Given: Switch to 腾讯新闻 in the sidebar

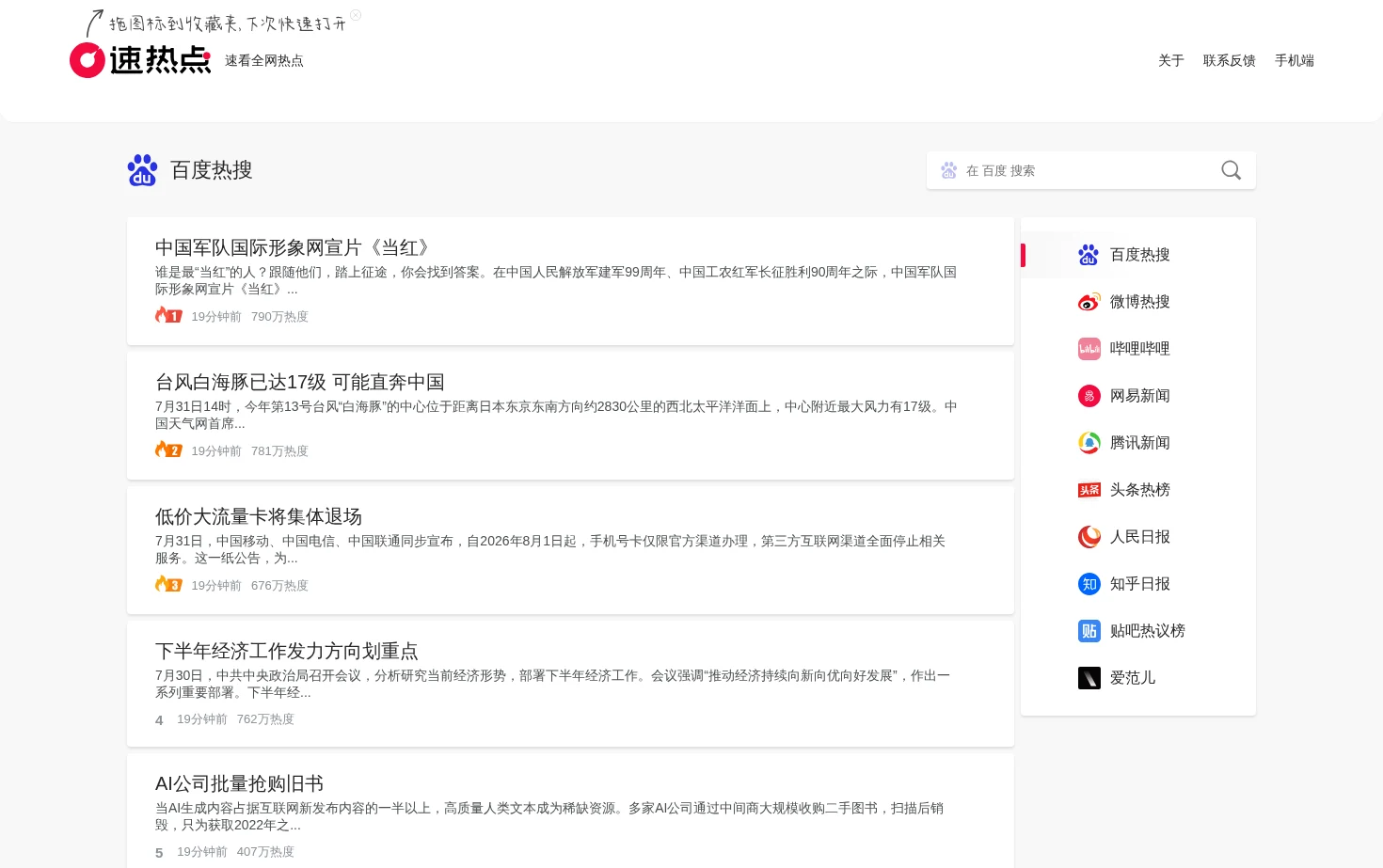Looking at the screenshot, I should pyautogui.click(x=1138, y=443).
